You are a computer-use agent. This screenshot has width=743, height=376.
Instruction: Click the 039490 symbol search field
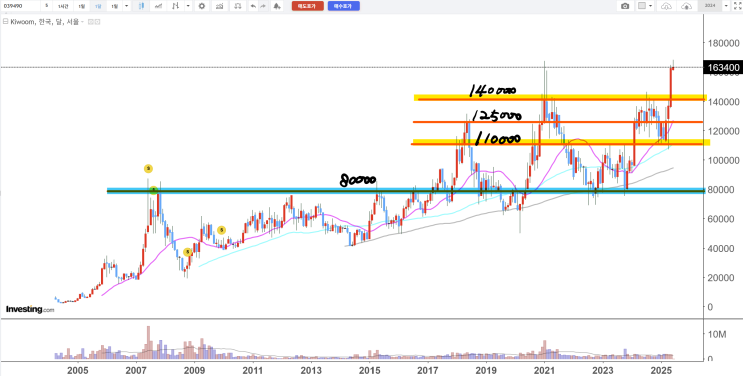pyautogui.click(x=20, y=6)
